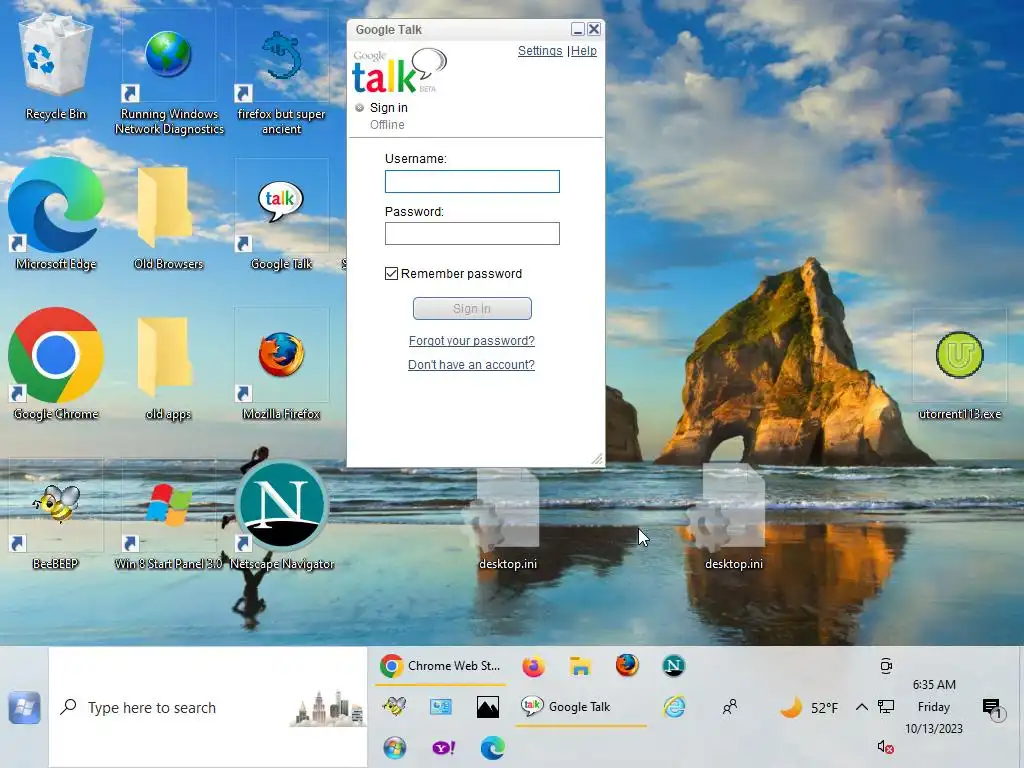Click the Sign in button
Image resolution: width=1024 pixels, height=768 pixels.
coord(472,308)
